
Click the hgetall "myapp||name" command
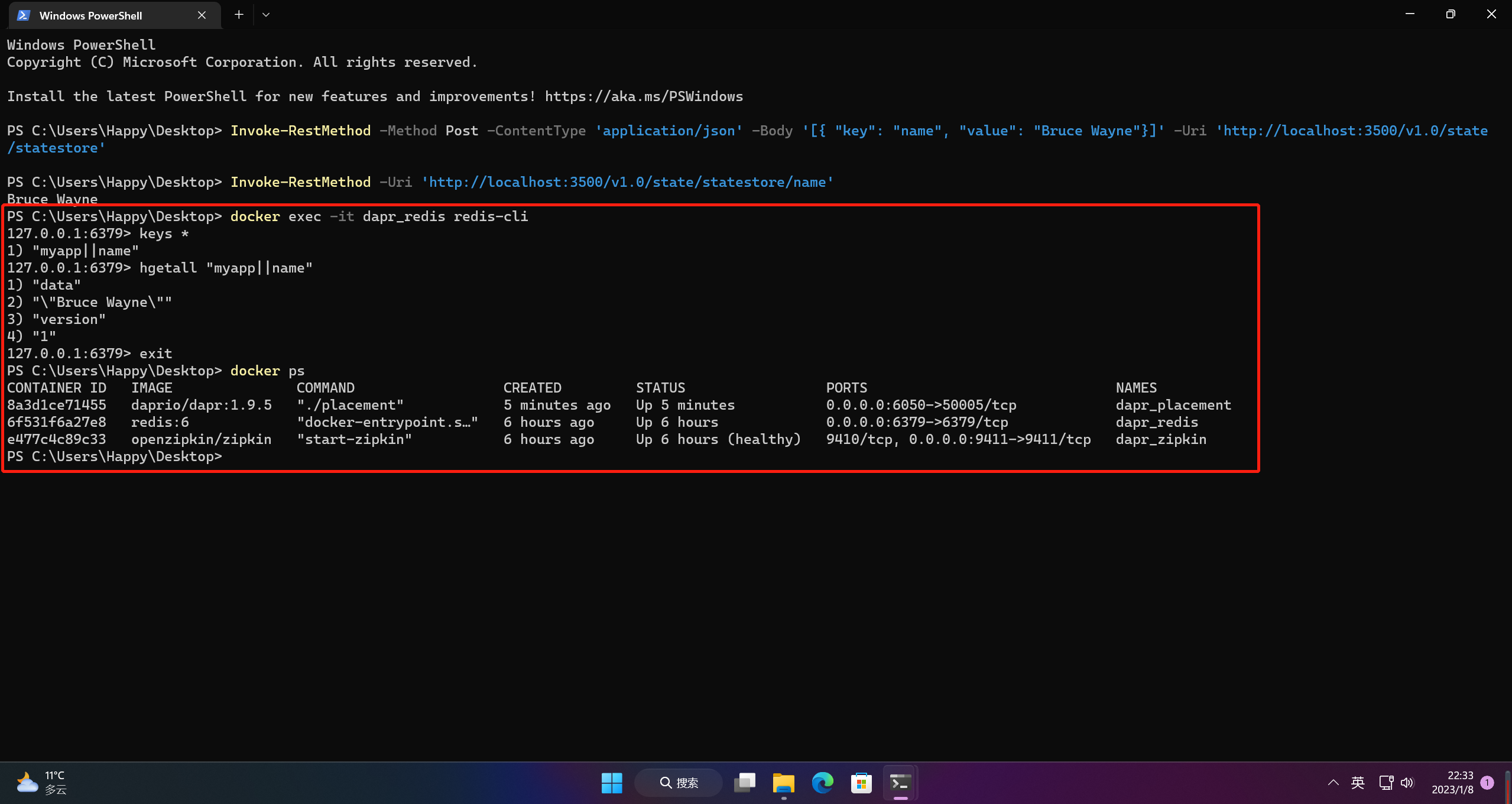(x=226, y=268)
